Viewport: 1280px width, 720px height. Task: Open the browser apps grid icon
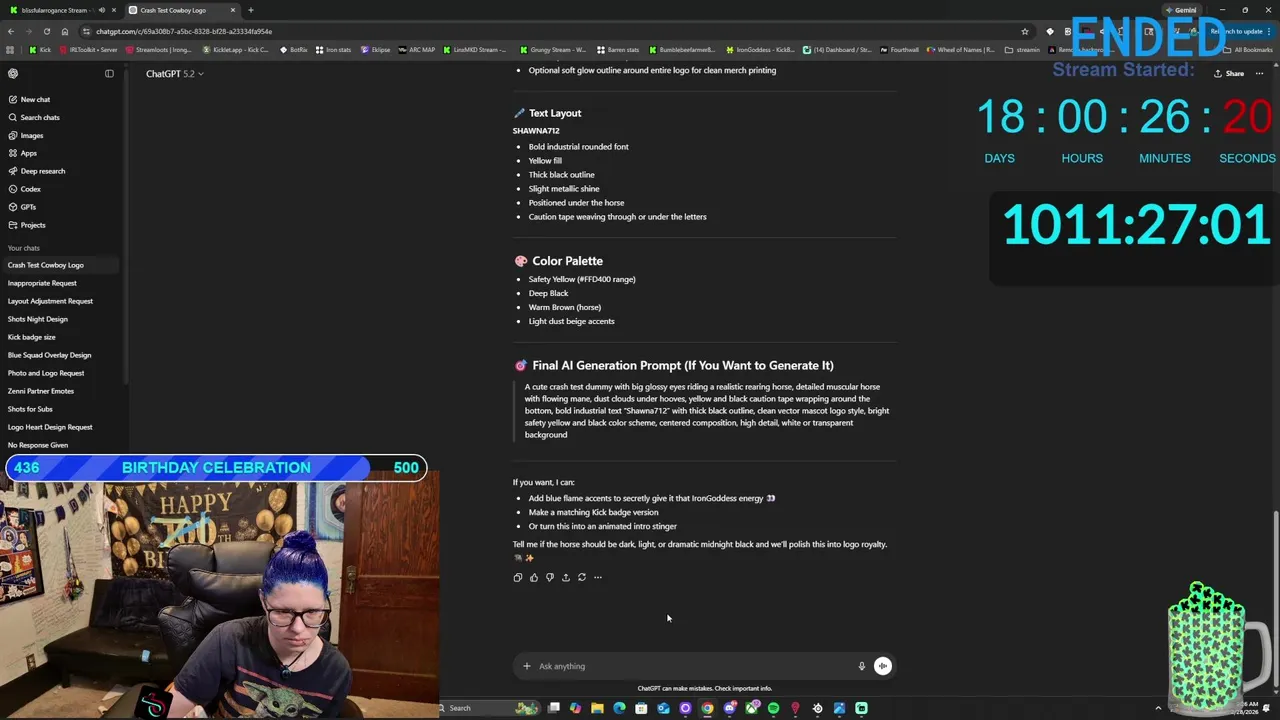pyautogui.click(x=10, y=49)
